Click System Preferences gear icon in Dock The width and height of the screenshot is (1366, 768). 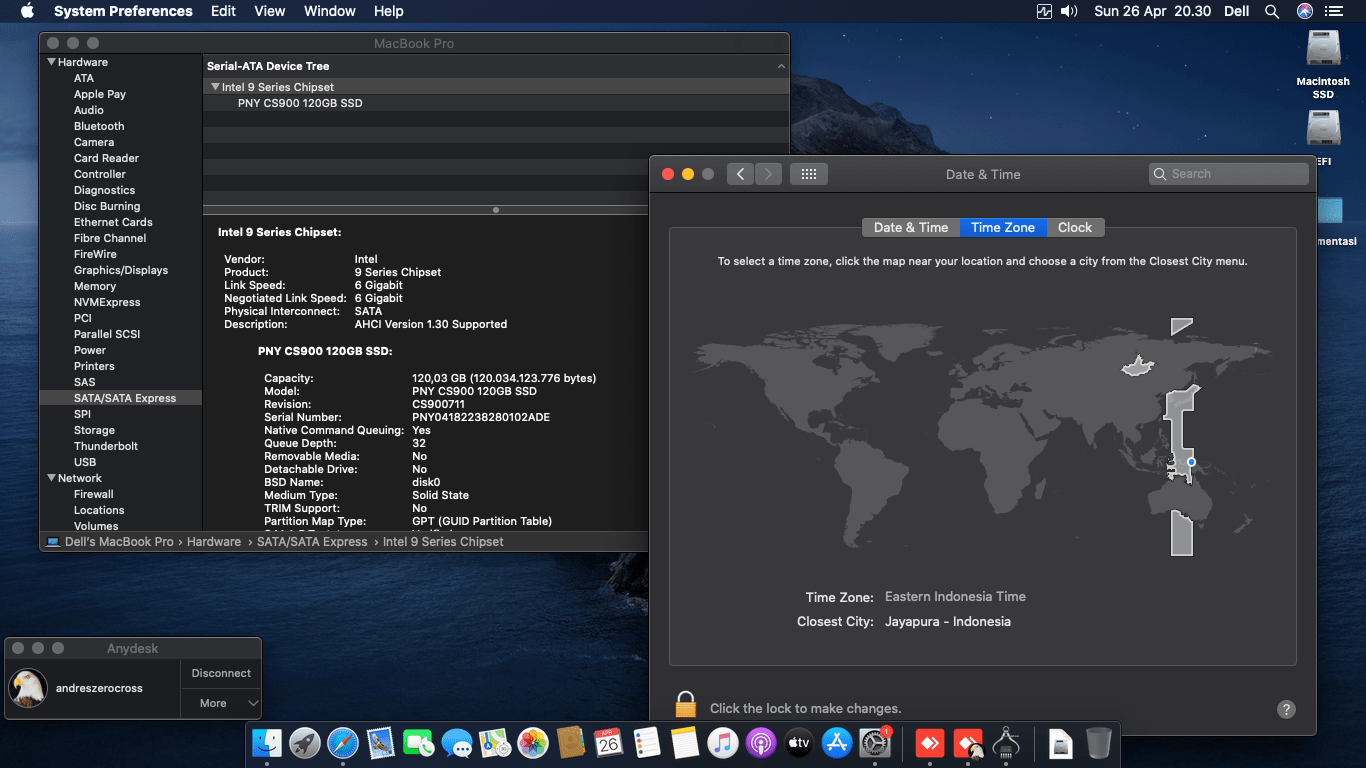874,743
